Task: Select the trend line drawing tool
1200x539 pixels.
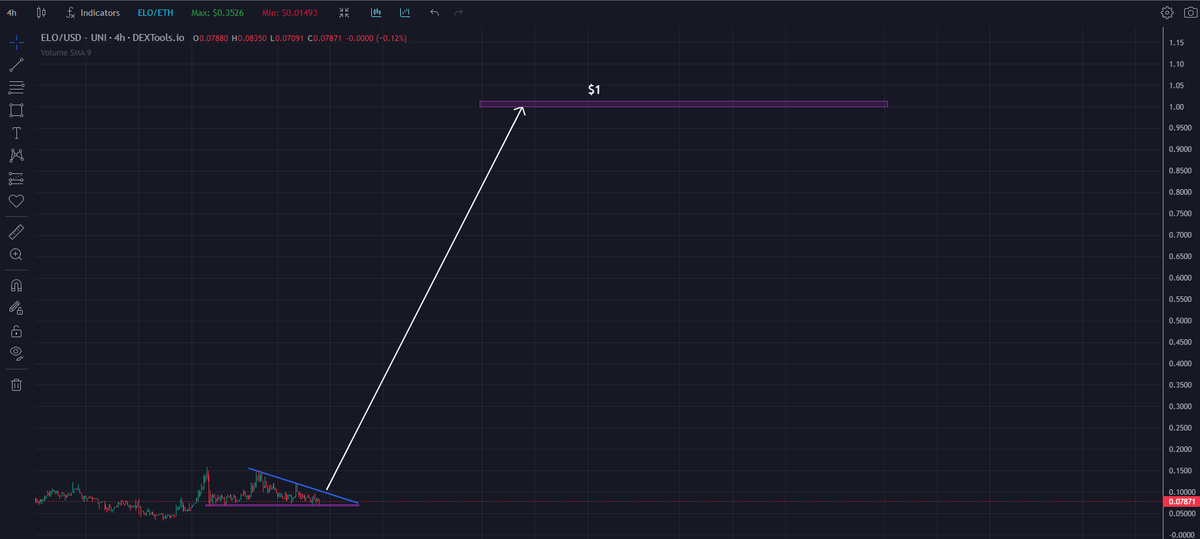Action: coord(16,65)
